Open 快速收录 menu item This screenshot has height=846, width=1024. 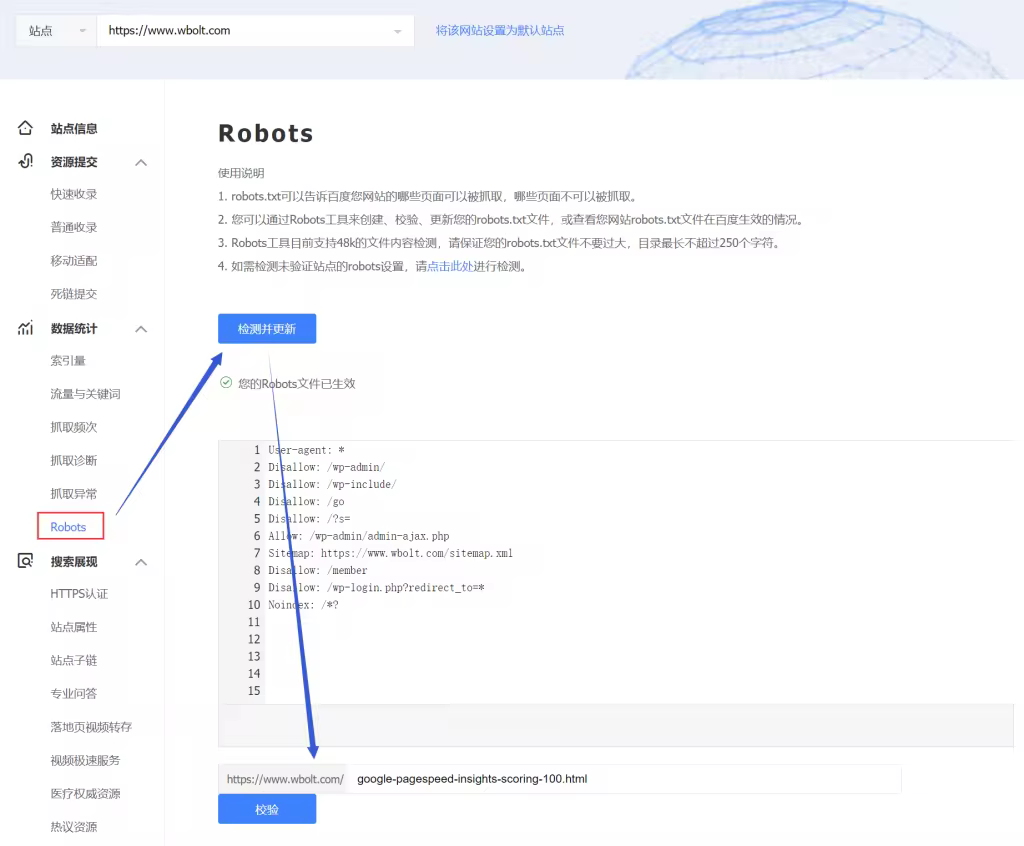[x=74, y=194]
